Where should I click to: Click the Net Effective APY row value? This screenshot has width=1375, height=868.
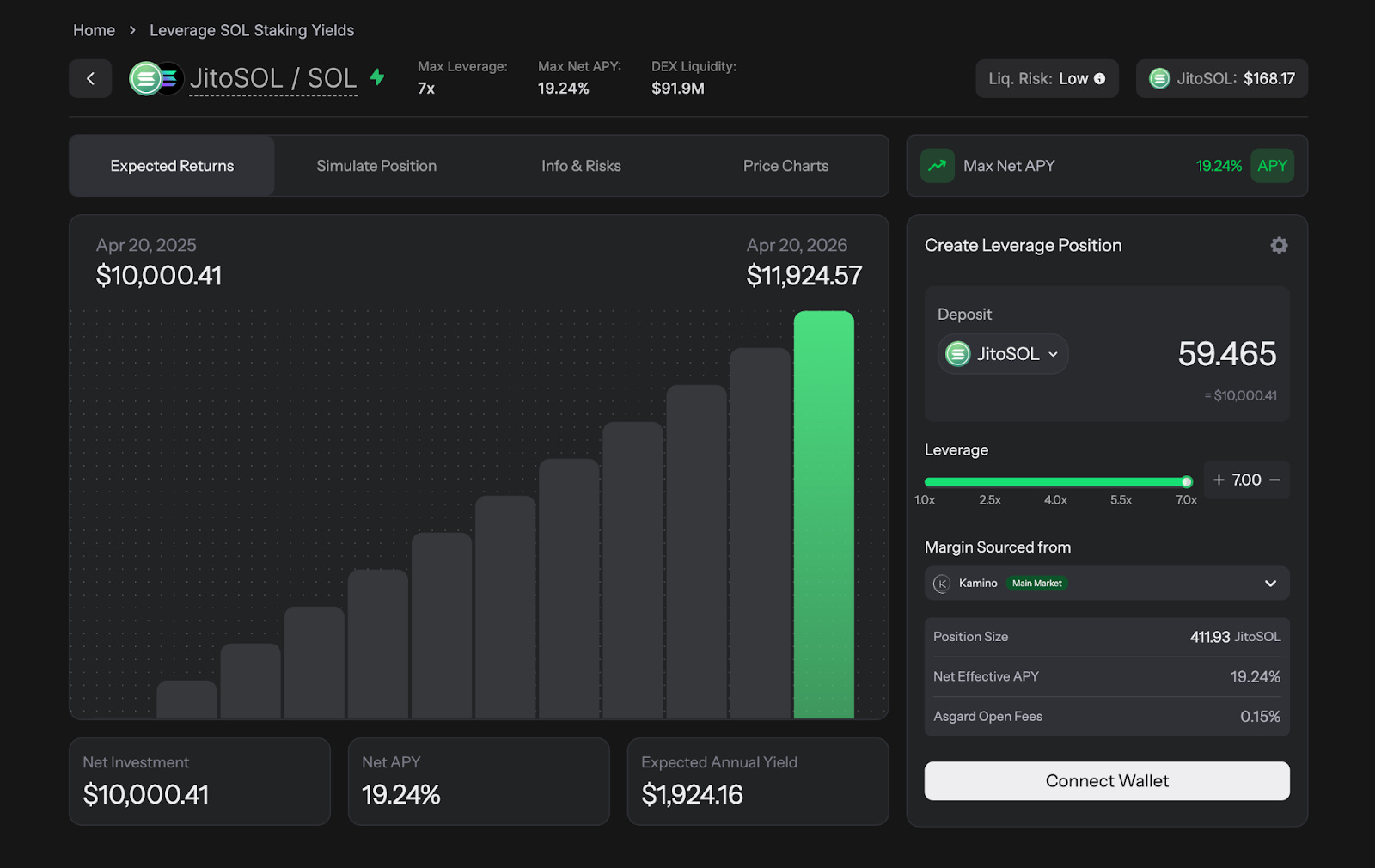(1255, 676)
